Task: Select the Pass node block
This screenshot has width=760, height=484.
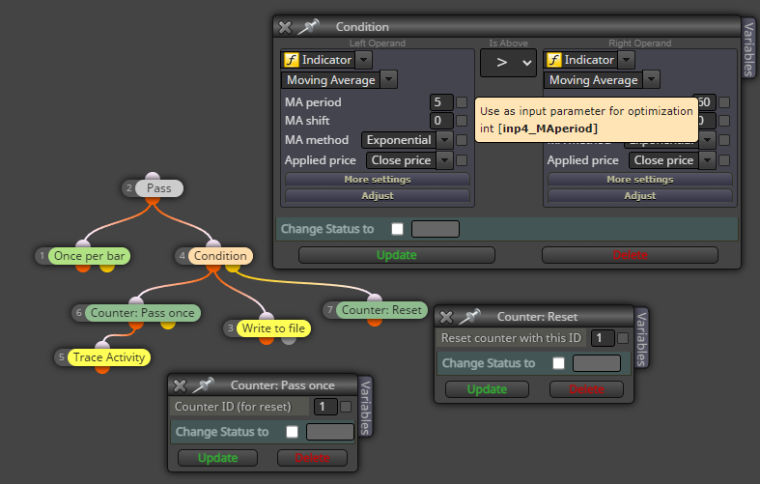Action: tap(159, 188)
